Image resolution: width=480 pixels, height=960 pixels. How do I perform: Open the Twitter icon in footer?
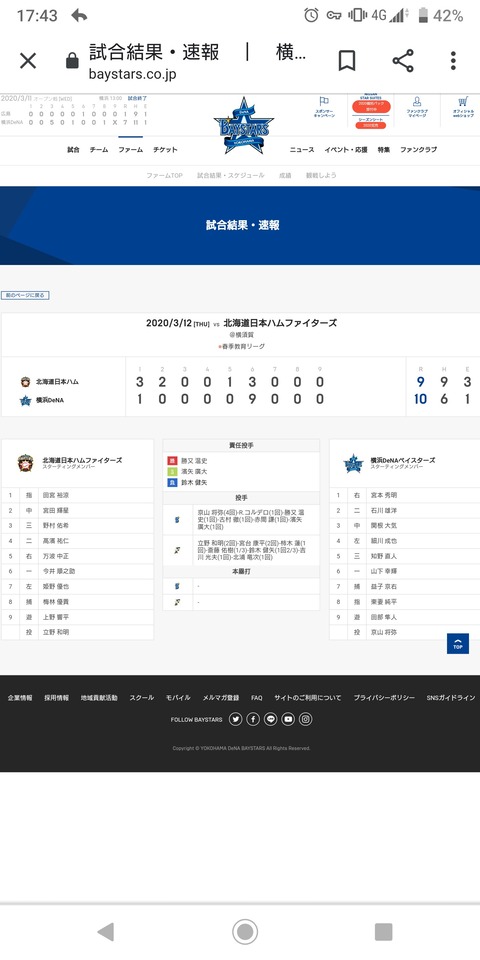tap(235, 719)
